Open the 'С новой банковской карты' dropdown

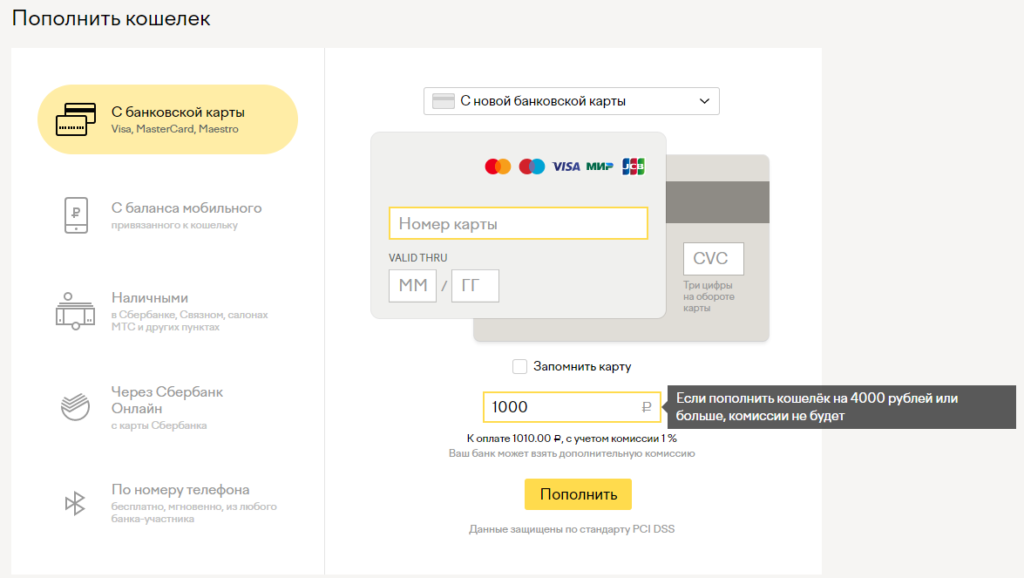point(570,101)
